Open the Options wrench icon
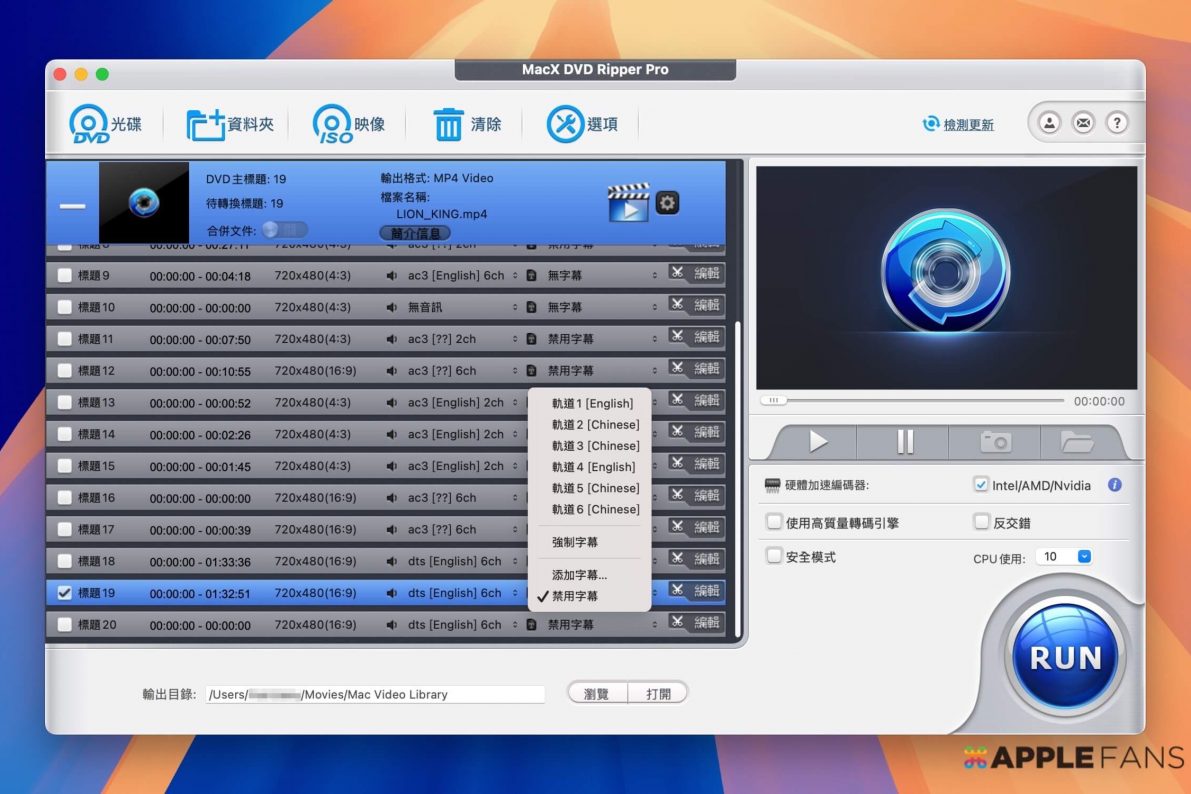The height and width of the screenshot is (794, 1191). [565, 125]
